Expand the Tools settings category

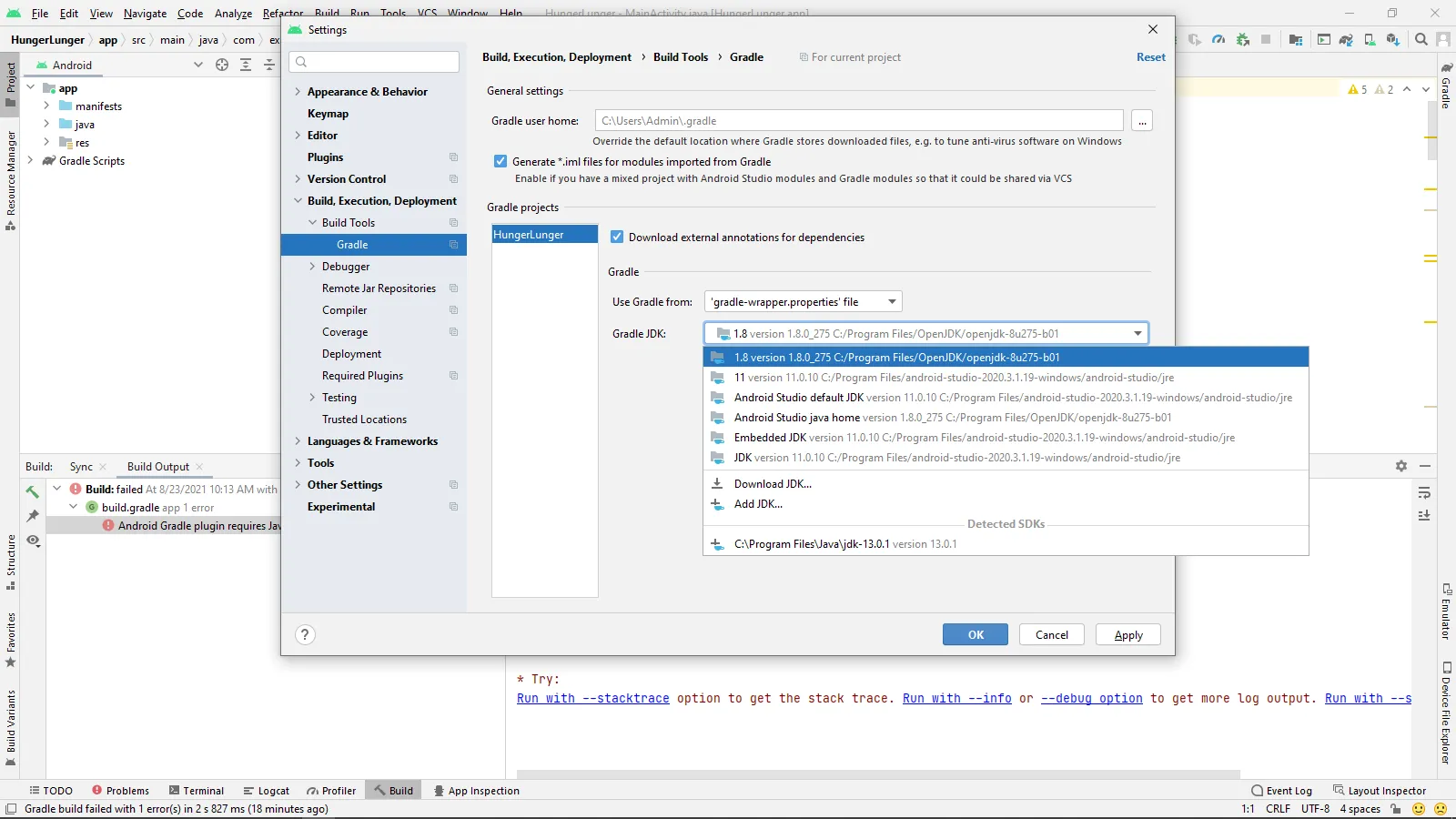click(x=298, y=463)
